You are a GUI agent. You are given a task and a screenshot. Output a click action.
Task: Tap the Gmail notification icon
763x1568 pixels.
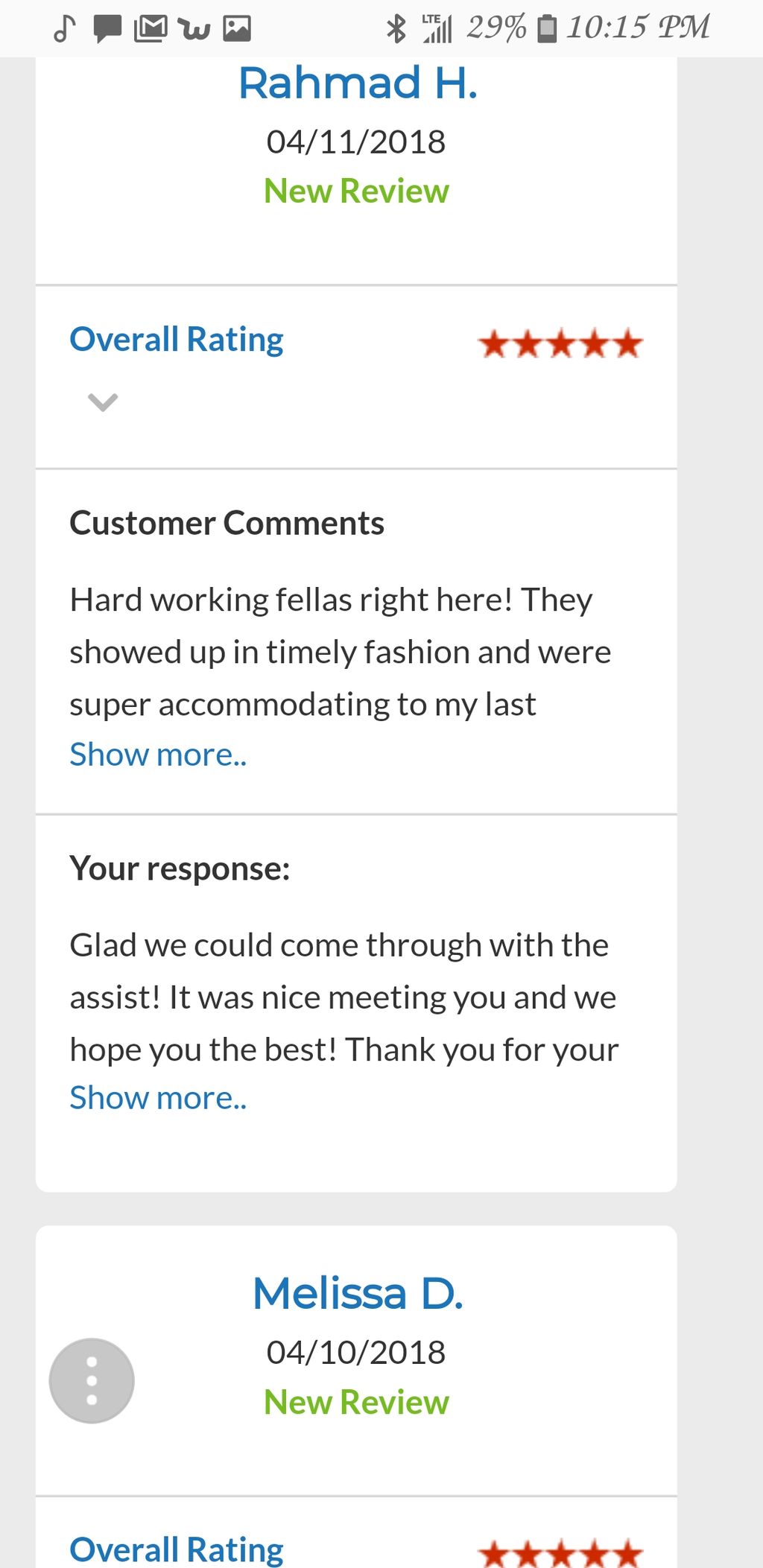[150, 28]
